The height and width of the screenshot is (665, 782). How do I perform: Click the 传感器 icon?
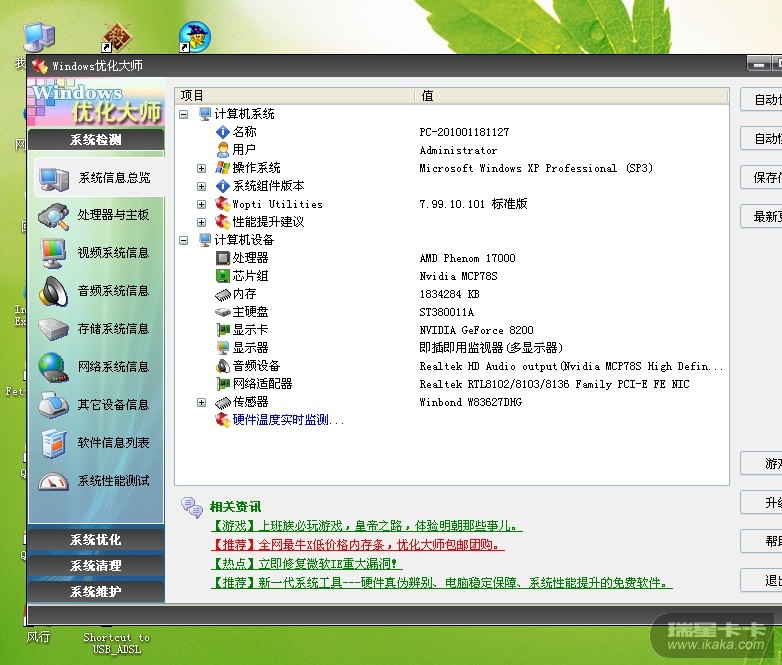click(222, 402)
